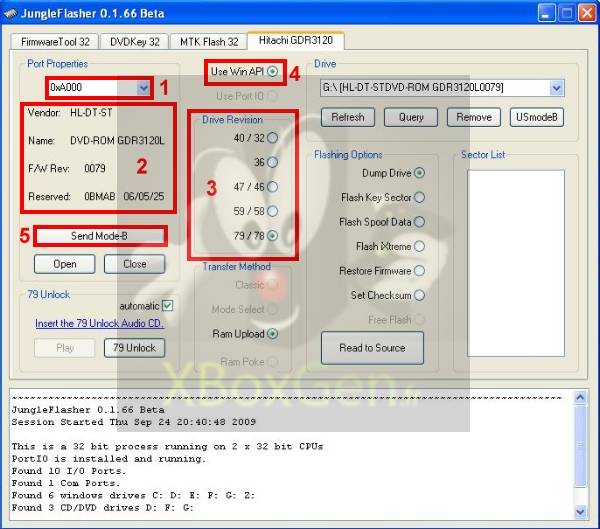Click 'Session Started Thu Sep 24' log line

tap(134, 422)
